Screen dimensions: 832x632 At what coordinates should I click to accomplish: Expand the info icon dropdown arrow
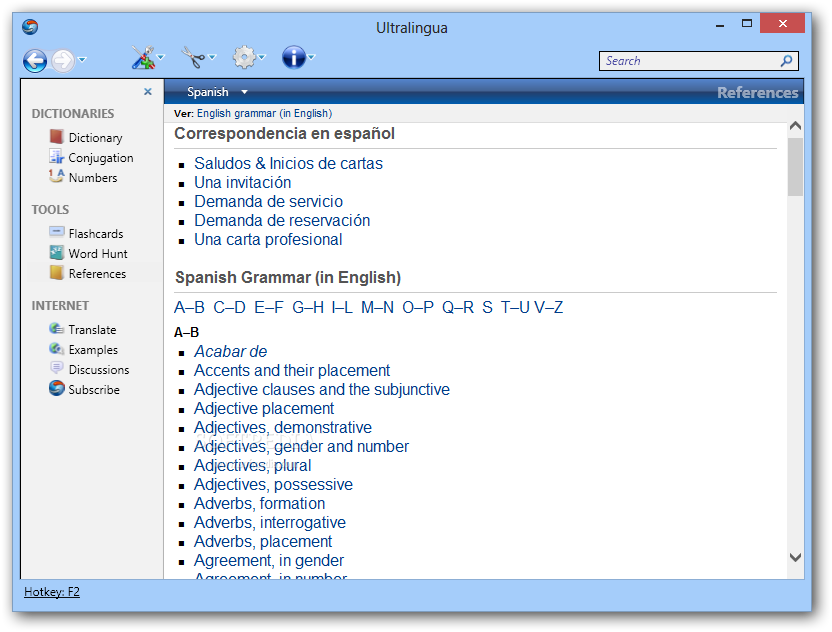click(x=311, y=57)
